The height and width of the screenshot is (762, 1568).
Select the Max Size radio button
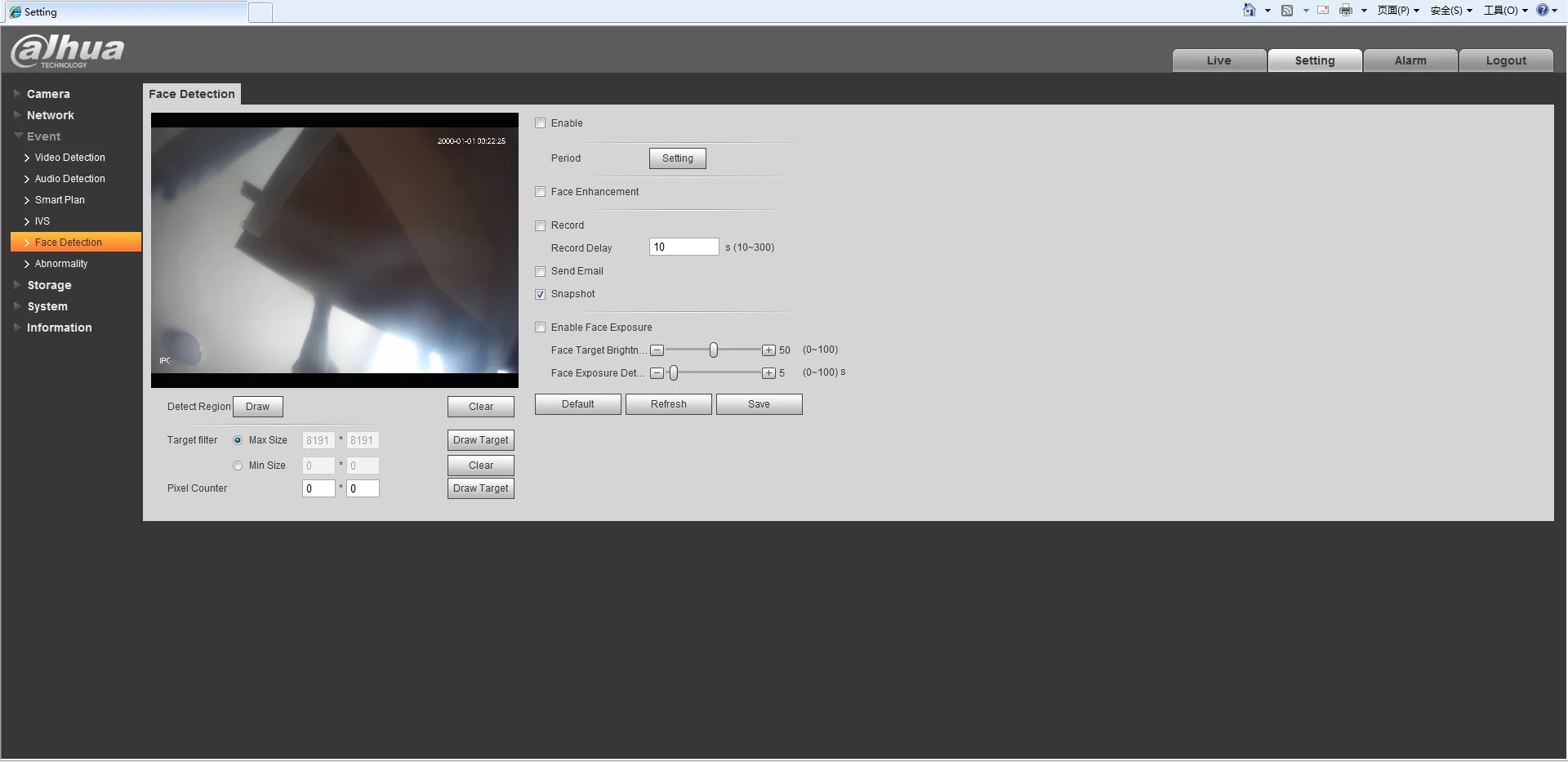tap(238, 440)
